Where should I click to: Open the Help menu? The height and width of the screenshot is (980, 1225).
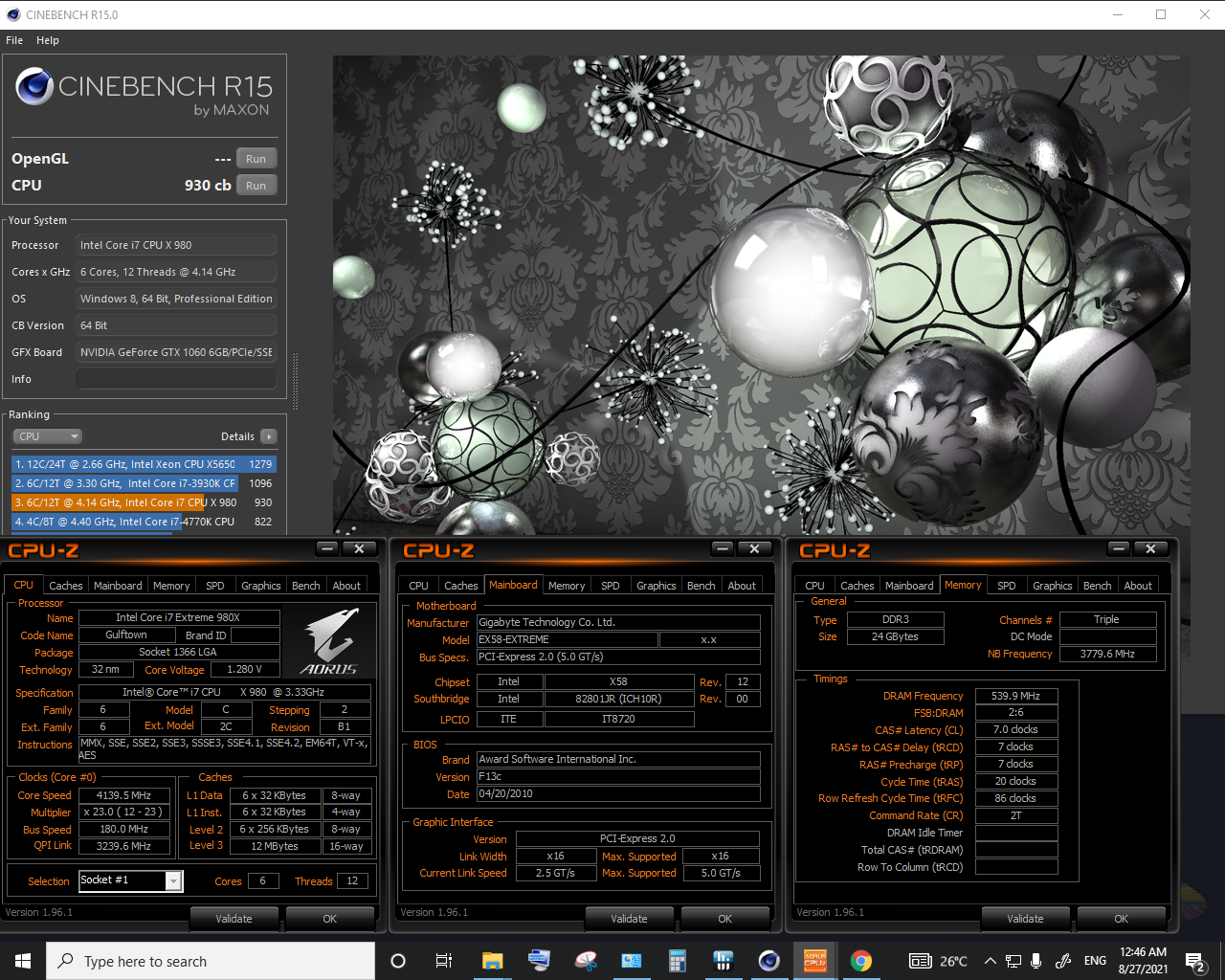coord(48,40)
